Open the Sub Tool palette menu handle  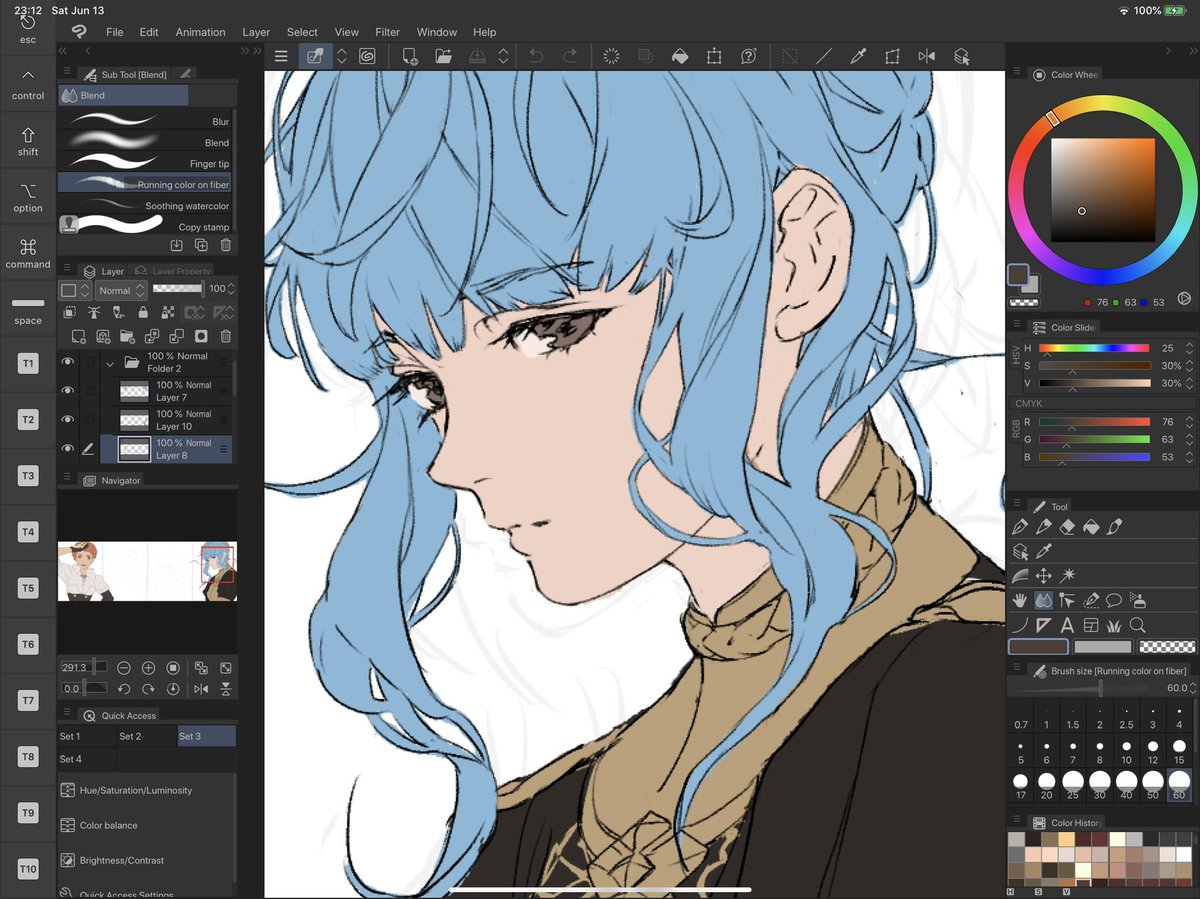pos(67,73)
